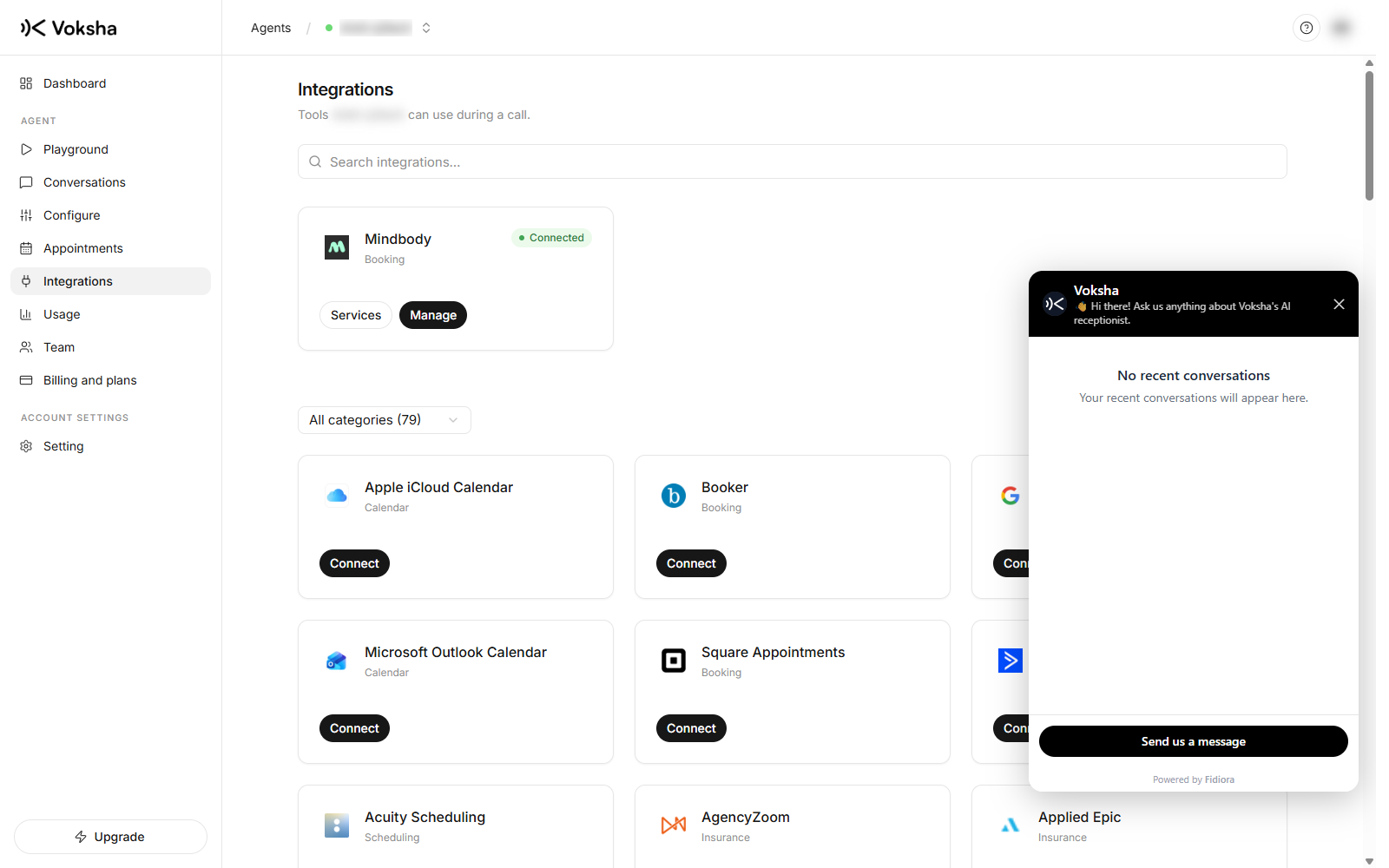Click the Booker logo icon
The height and width of the screenshot is (868, 1389).
click(x=674, y=496)
